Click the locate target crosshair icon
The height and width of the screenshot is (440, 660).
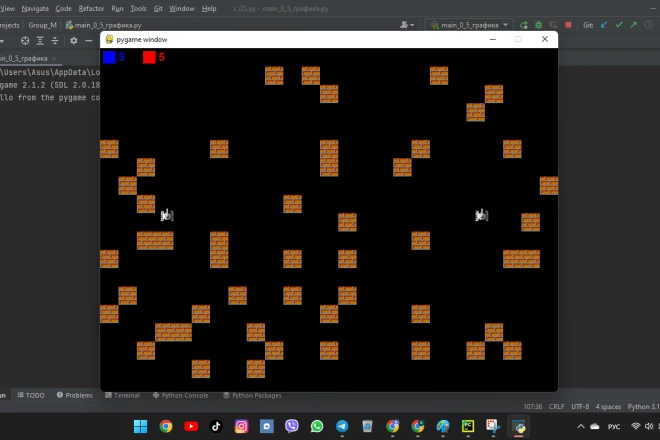point(25,41)
